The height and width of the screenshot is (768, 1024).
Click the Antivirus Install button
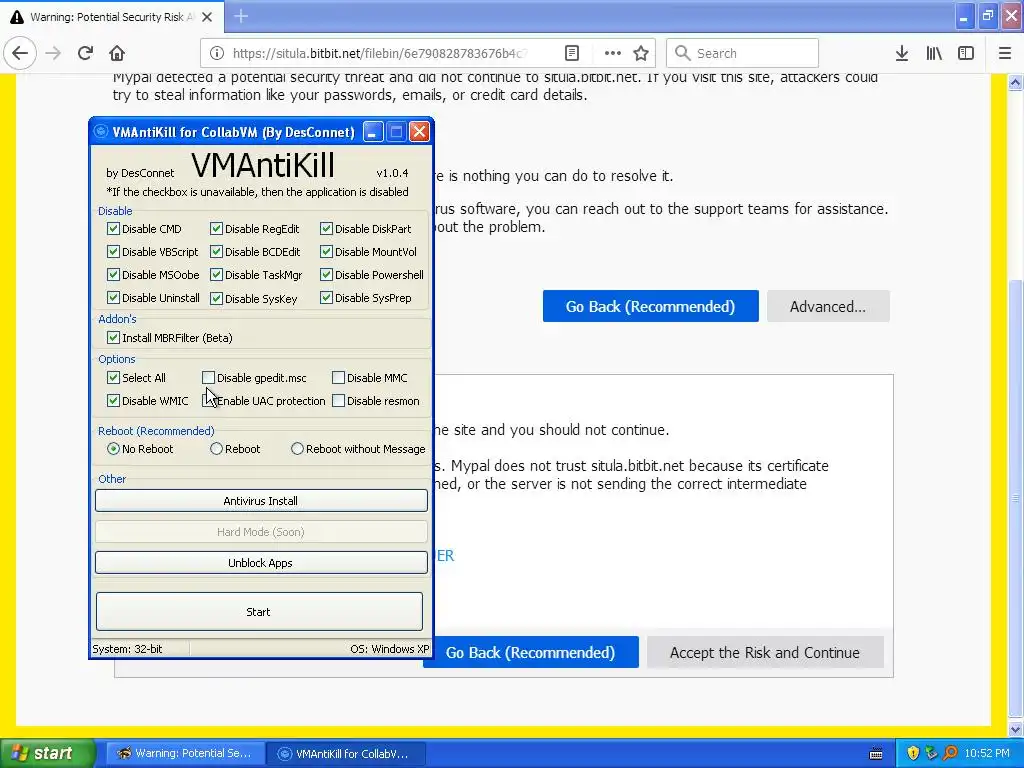click(261, 501)
